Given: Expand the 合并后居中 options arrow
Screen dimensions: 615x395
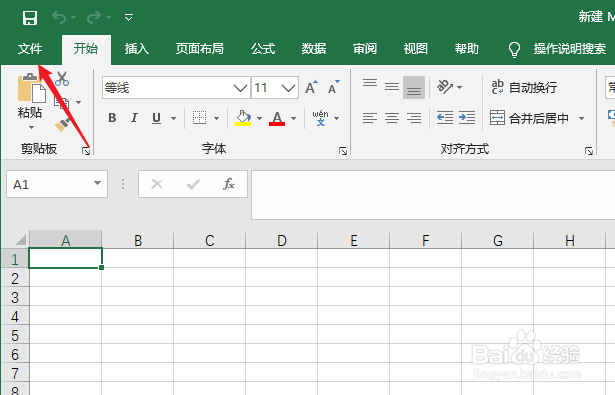Looking at the screenshot, I should (581, 118).
